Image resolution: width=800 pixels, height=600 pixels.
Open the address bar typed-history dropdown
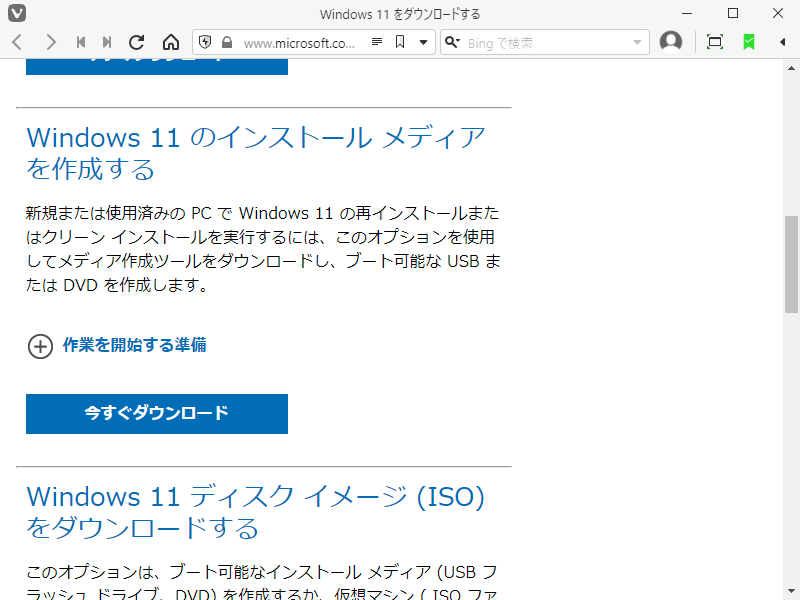[423, 42]
